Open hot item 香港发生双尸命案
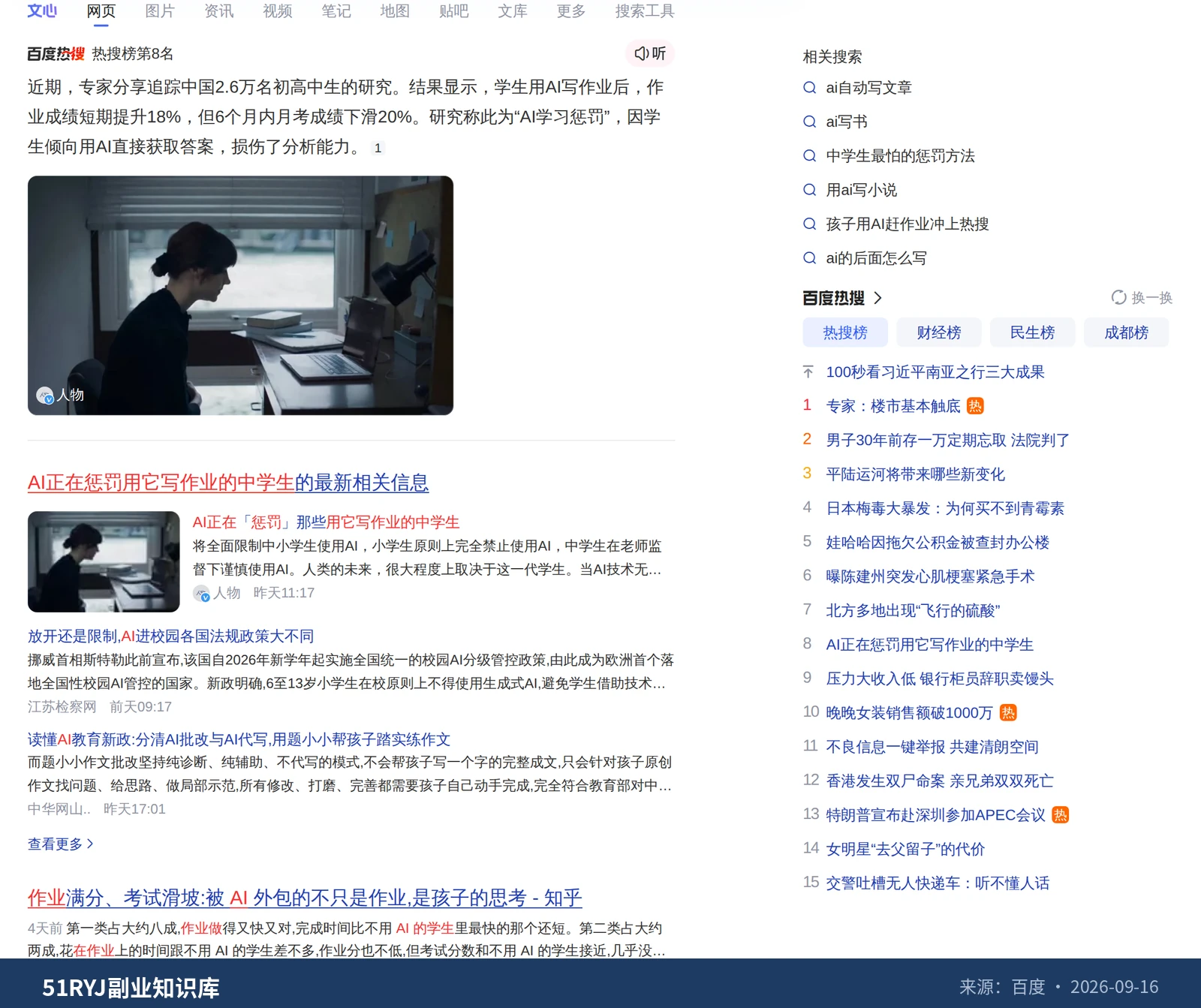Viewport: 1201px width, 1008px height. [x=940, y=781]
